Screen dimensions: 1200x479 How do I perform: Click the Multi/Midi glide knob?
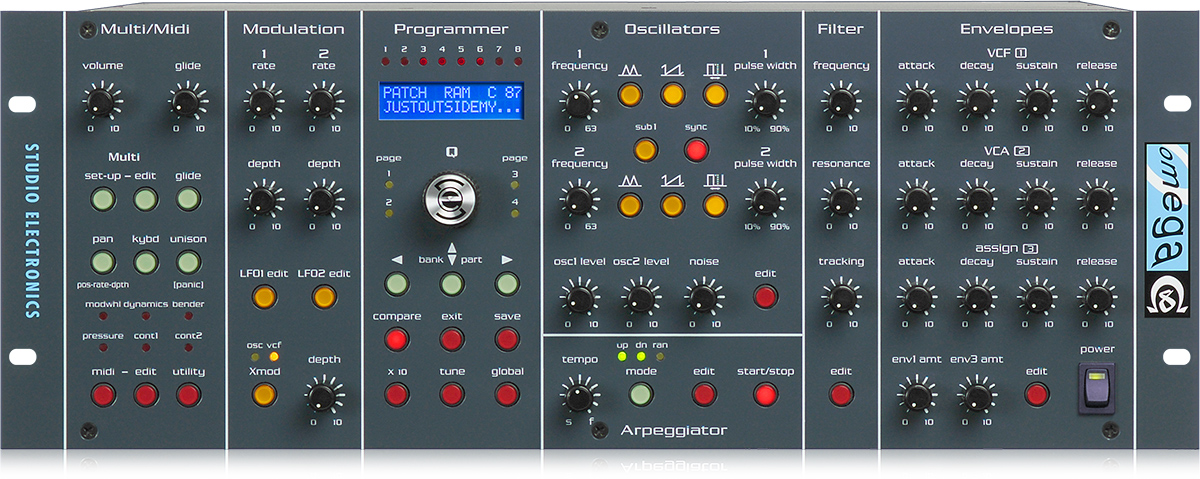187,101
